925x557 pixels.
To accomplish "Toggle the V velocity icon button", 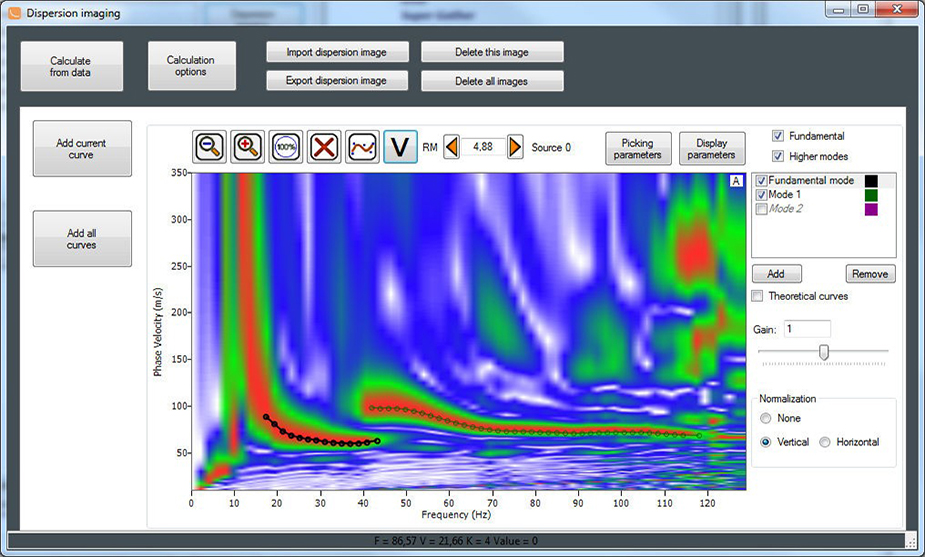I will tap(401, 147).
